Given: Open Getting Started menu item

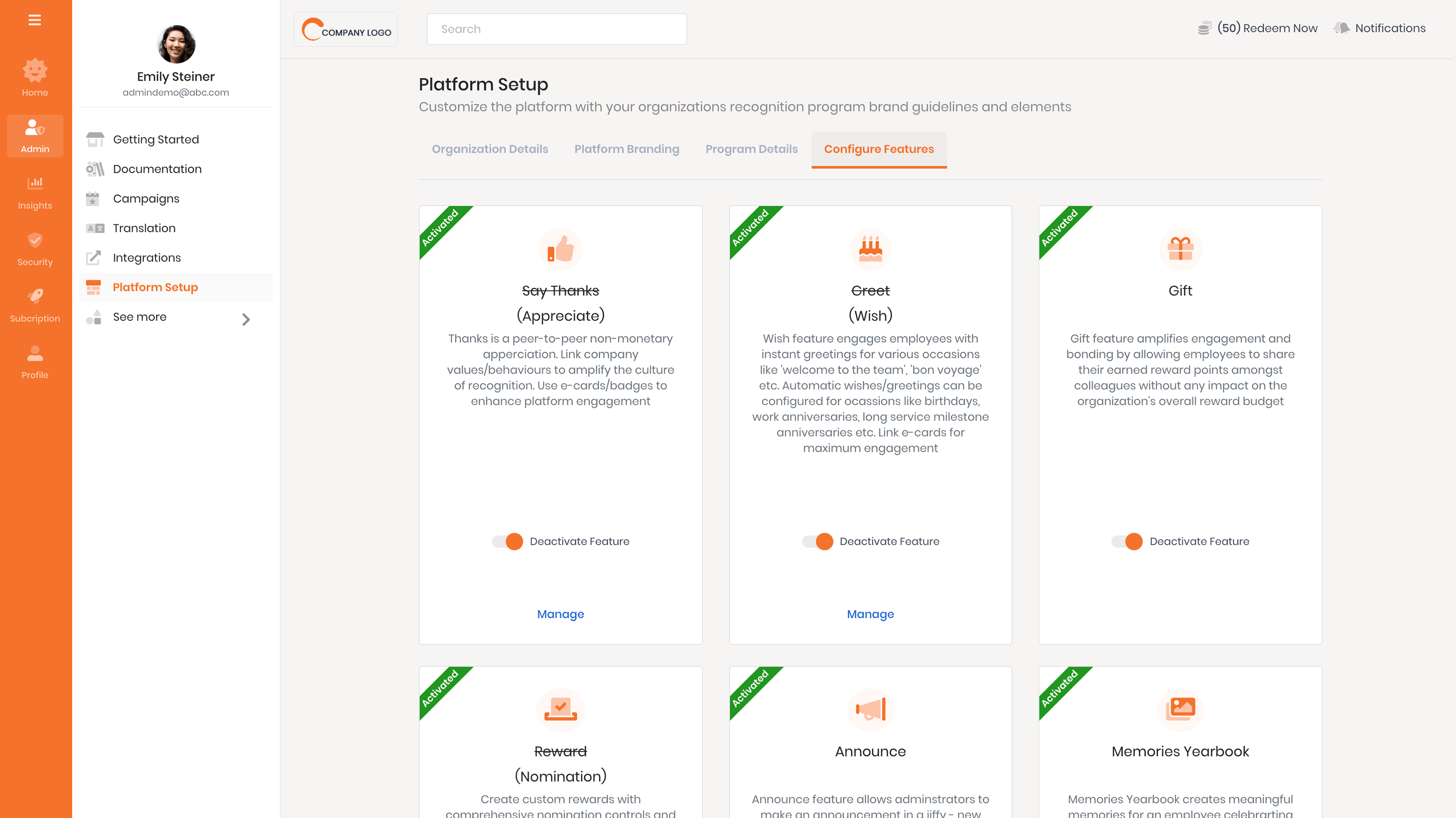Looking at the screenshot, I should [x=176, y=140].
